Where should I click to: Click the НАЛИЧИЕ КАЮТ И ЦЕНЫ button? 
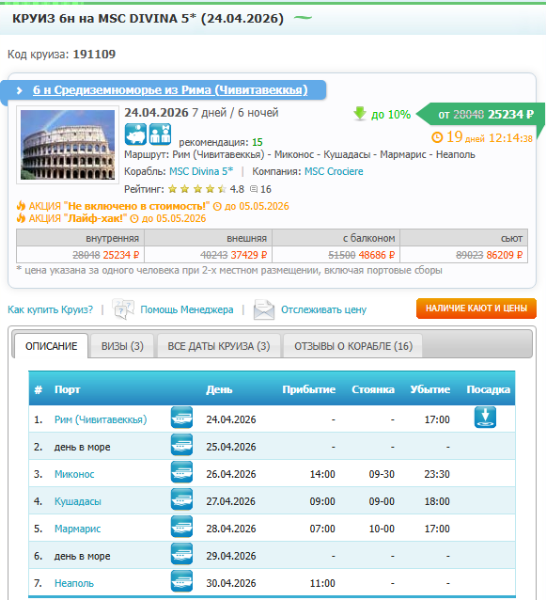pos(476,308)
